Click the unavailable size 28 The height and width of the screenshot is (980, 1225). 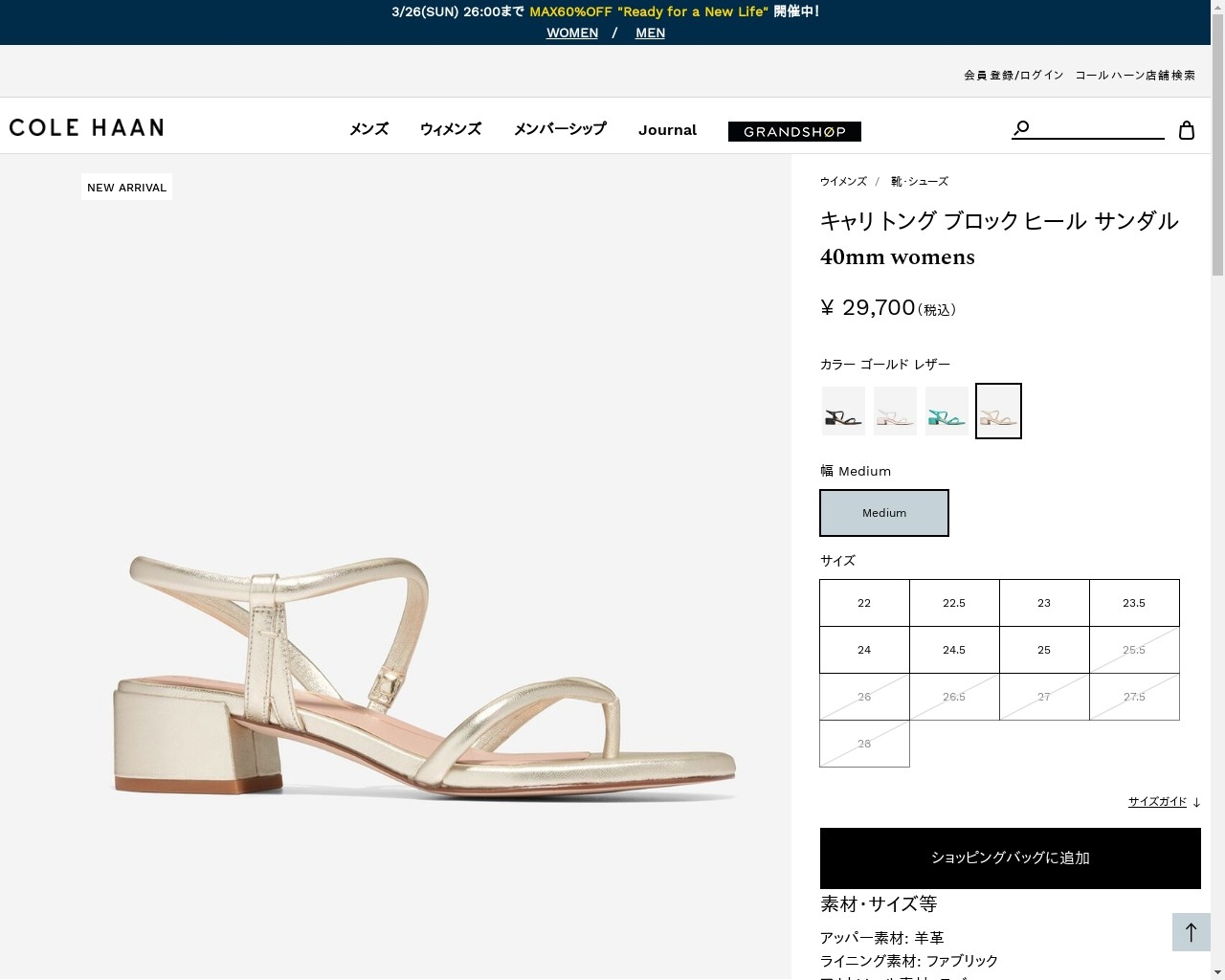(864, 744)
